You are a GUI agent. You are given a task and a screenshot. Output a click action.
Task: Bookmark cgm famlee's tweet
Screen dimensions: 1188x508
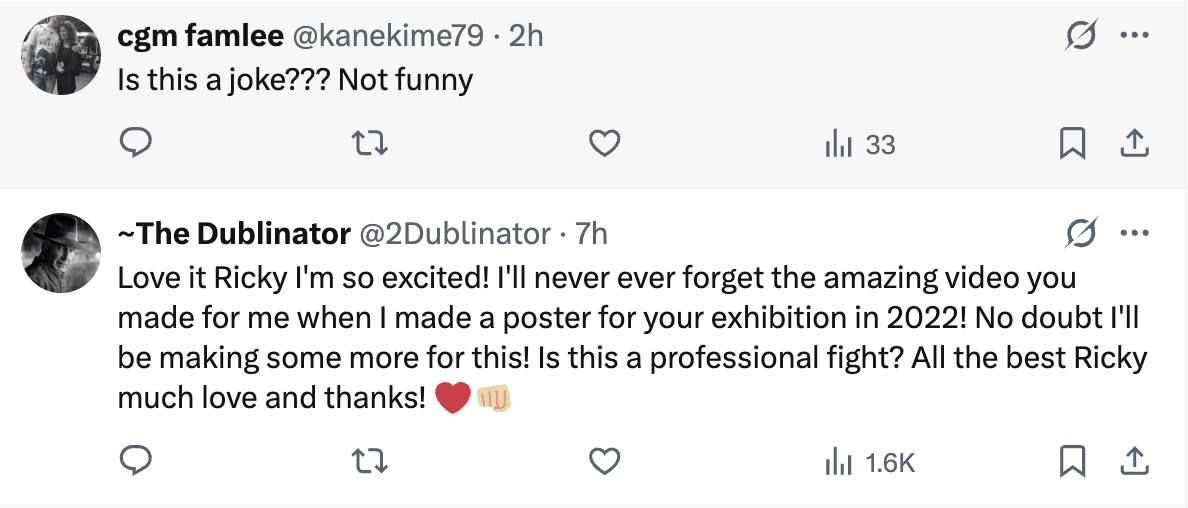[x=1072, y=145]
